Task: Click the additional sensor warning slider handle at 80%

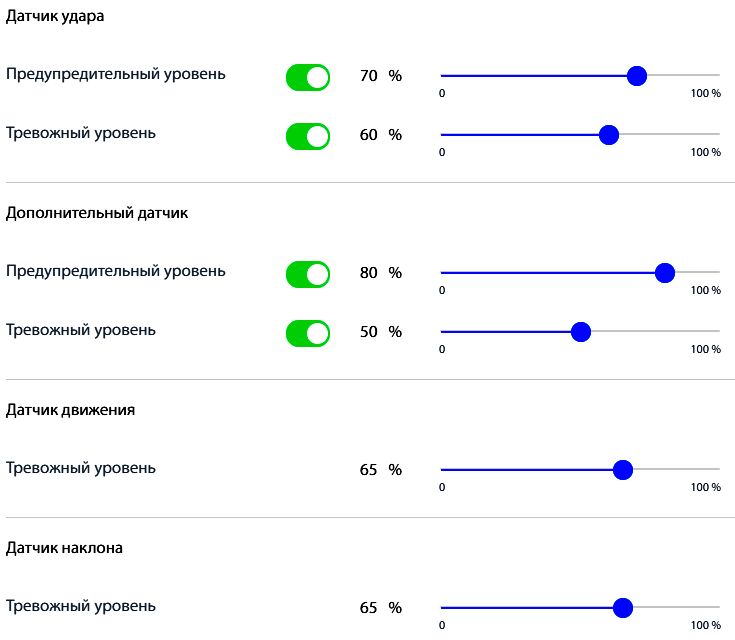Action: (664, 273)
